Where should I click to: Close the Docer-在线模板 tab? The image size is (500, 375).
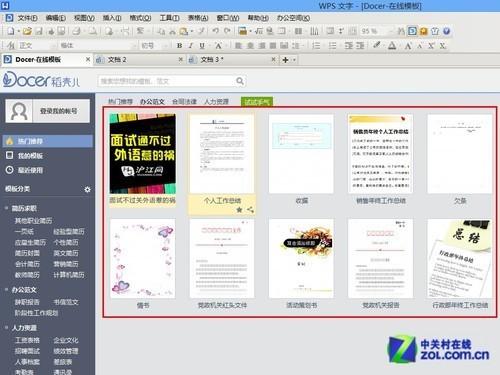coord(88,60)
